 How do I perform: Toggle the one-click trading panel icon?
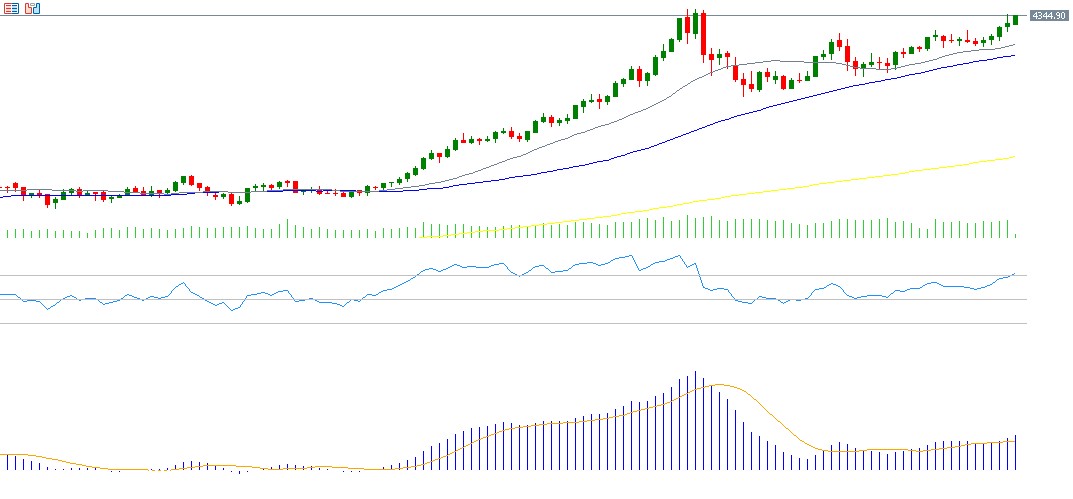click(x=12, y=8)
